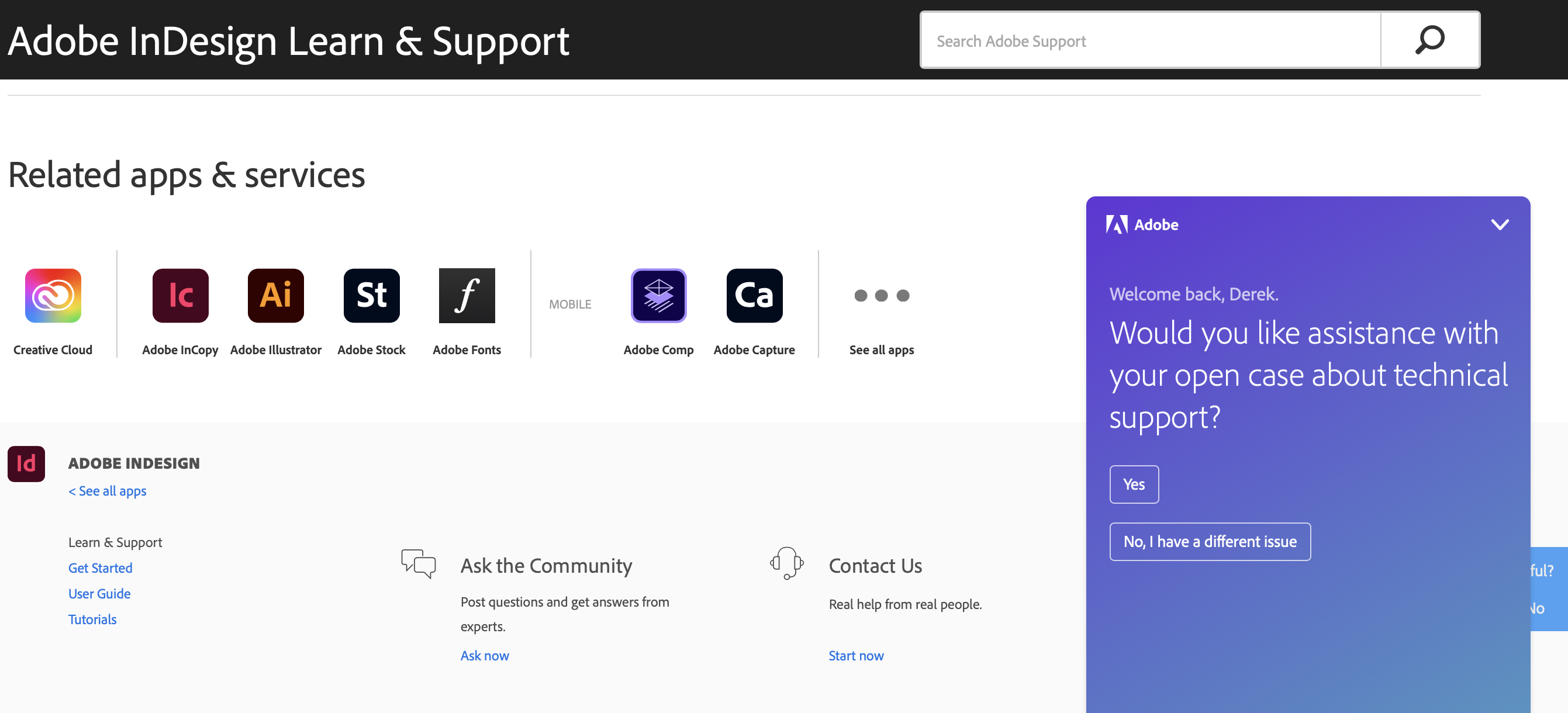The height and width of the screenshot is (713, 1568).
Task: Open the Creative Cloud app icon
Action: pos(53,296)
